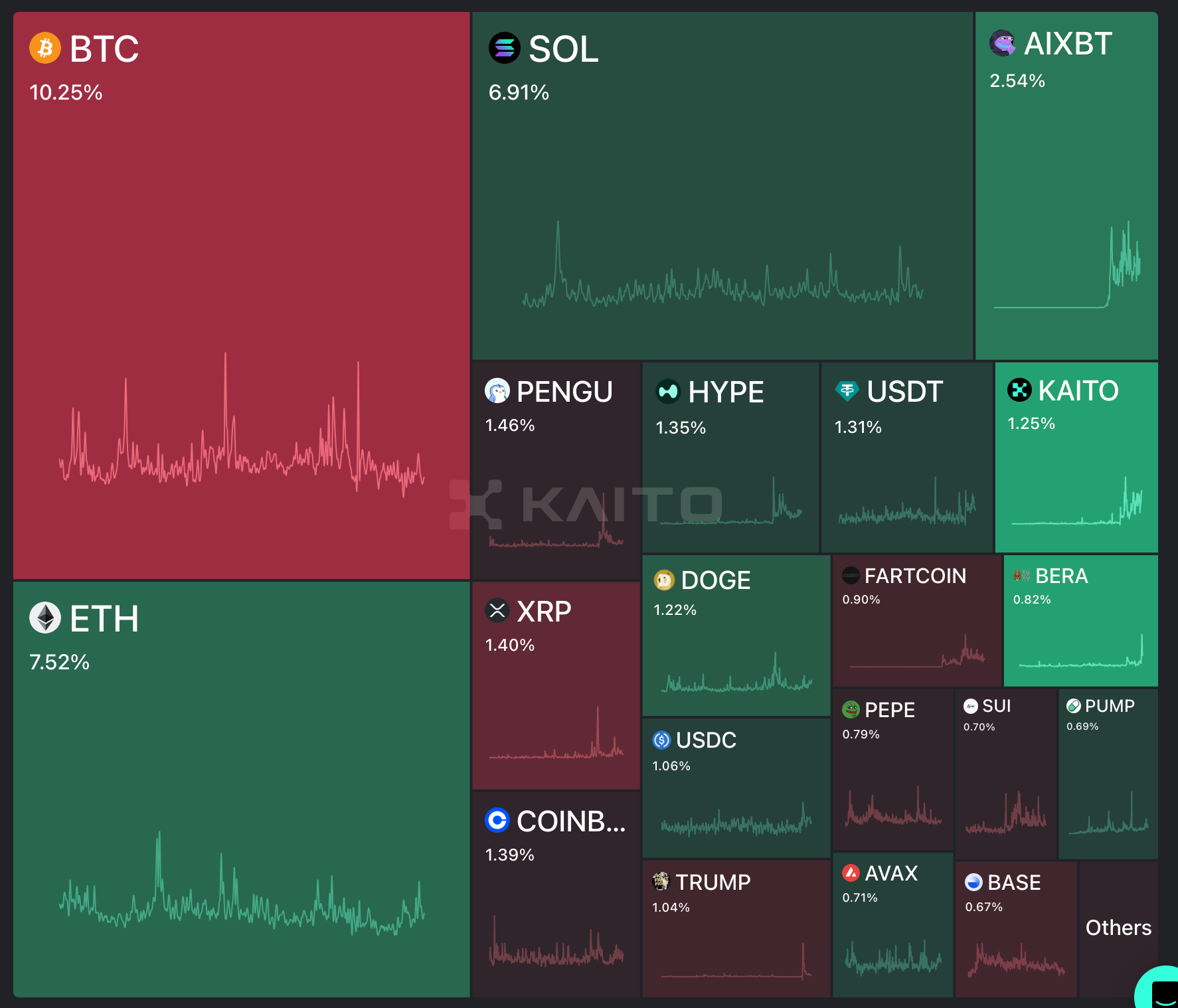The height and width of the screenshot is (1008, 1178).
Task: Click the USDC coin icon
Action: click(x=662, y=740)
